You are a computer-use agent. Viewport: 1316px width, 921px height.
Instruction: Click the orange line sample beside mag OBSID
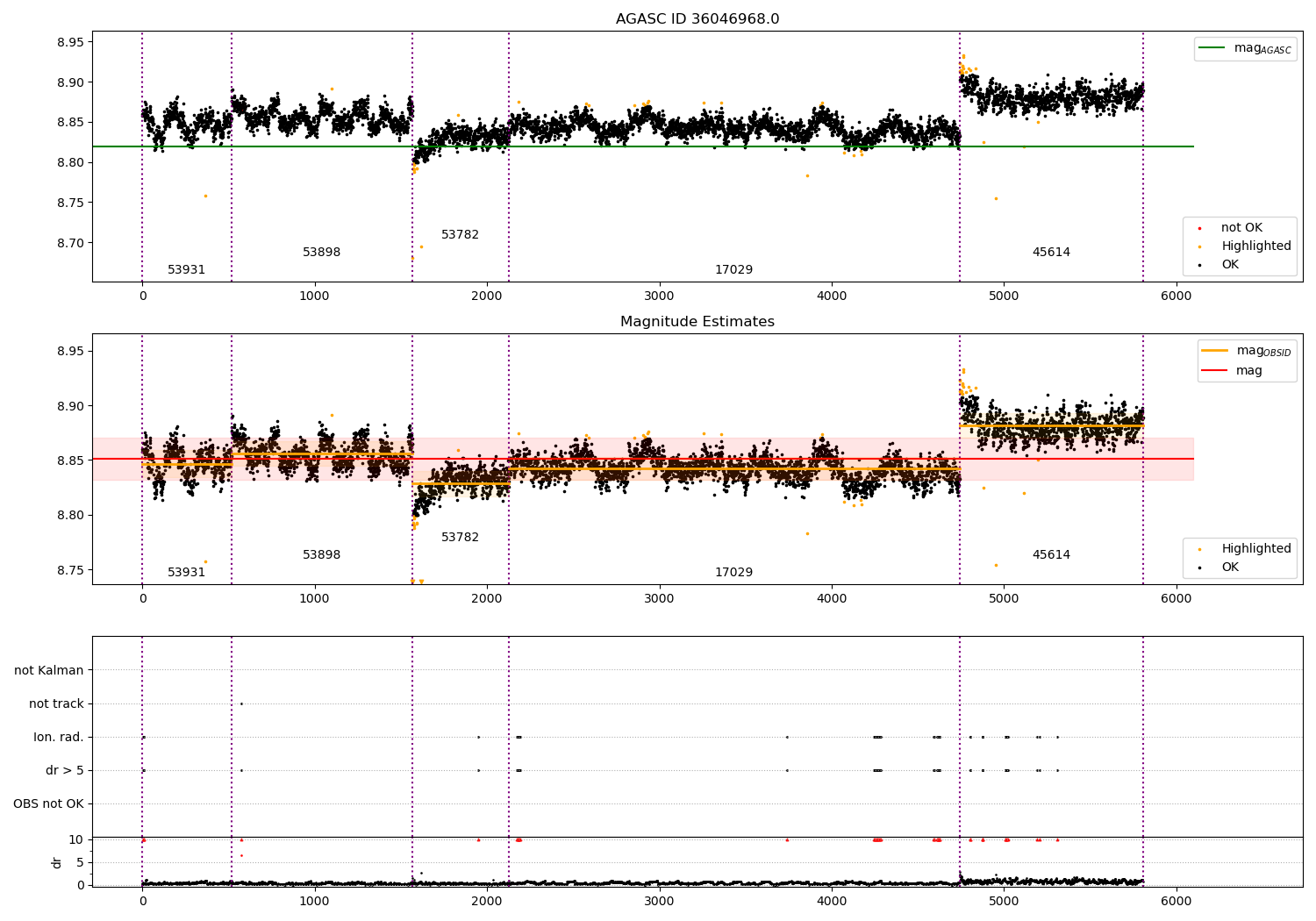[1214, 351]
